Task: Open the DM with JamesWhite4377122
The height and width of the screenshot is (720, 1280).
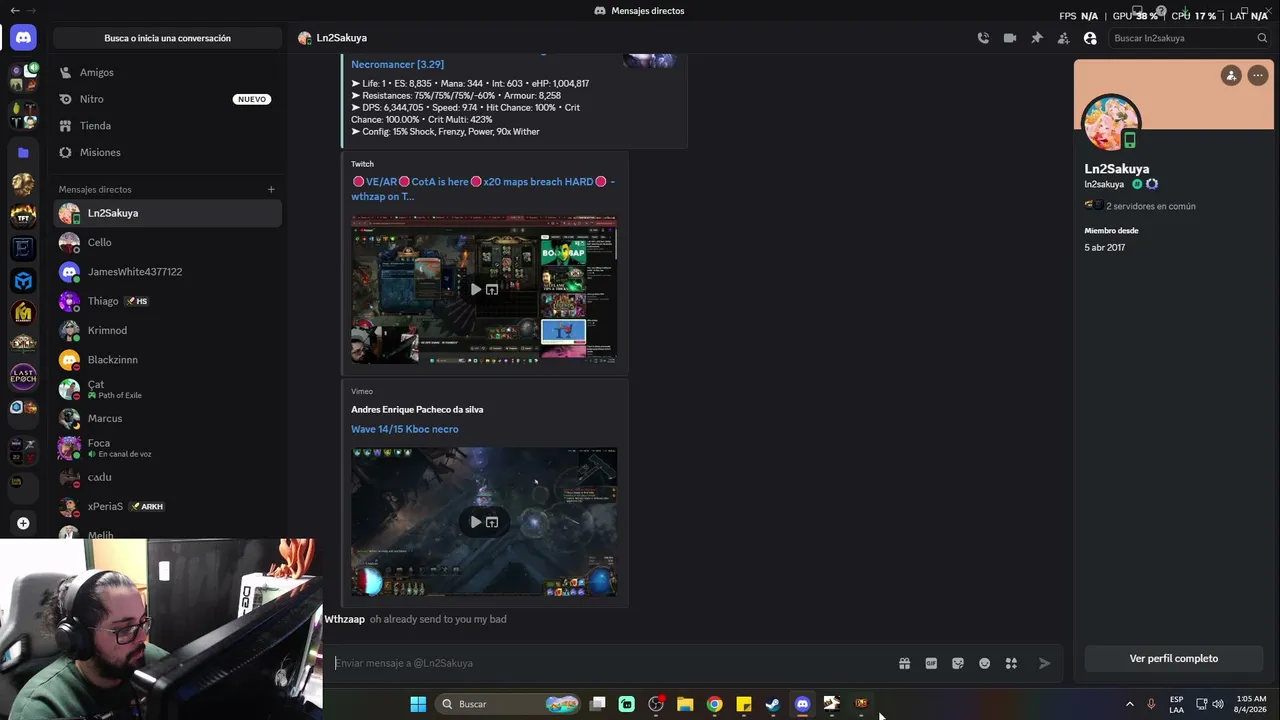Action: pyautogui.click(x=167, y=272)
